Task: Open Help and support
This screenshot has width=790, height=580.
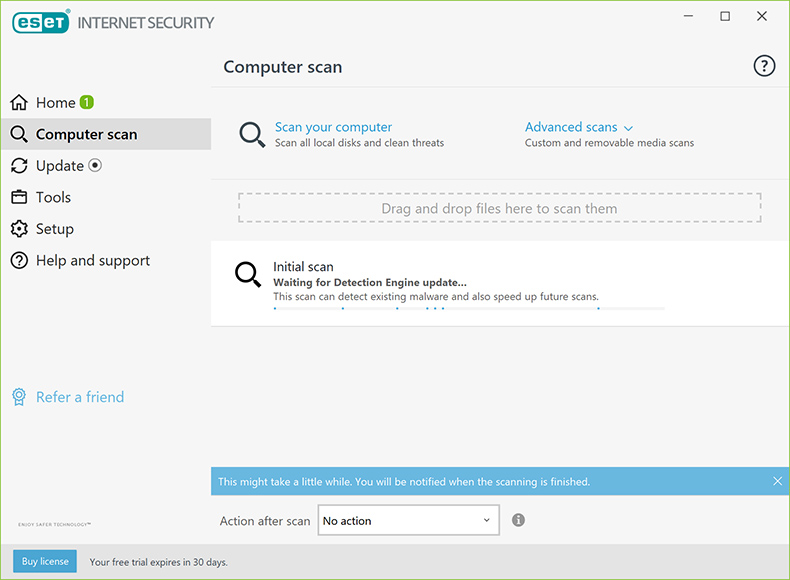Action: pos(106,261)
